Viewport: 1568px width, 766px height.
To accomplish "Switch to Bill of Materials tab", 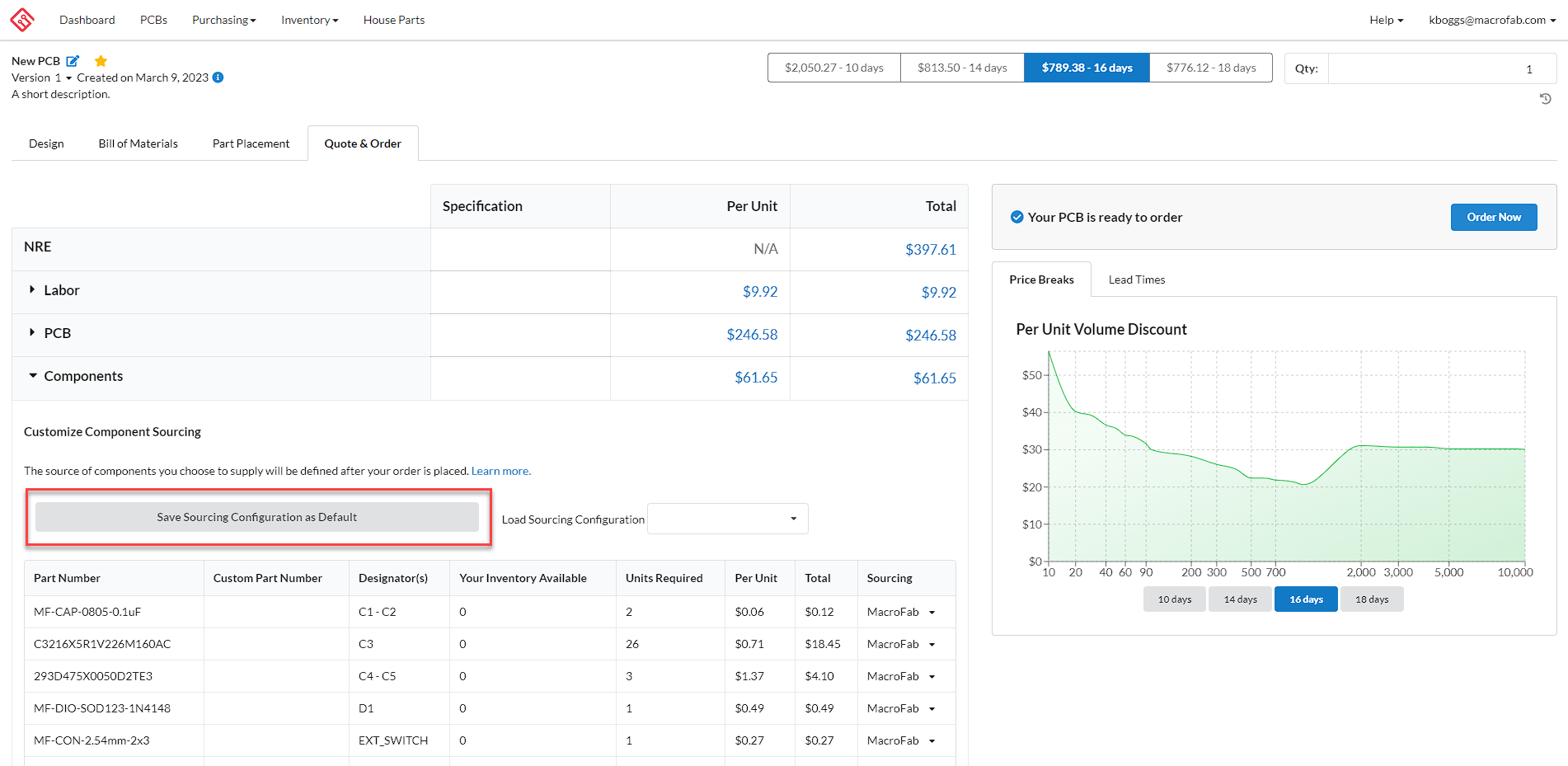I will click(x=138, y=143).
